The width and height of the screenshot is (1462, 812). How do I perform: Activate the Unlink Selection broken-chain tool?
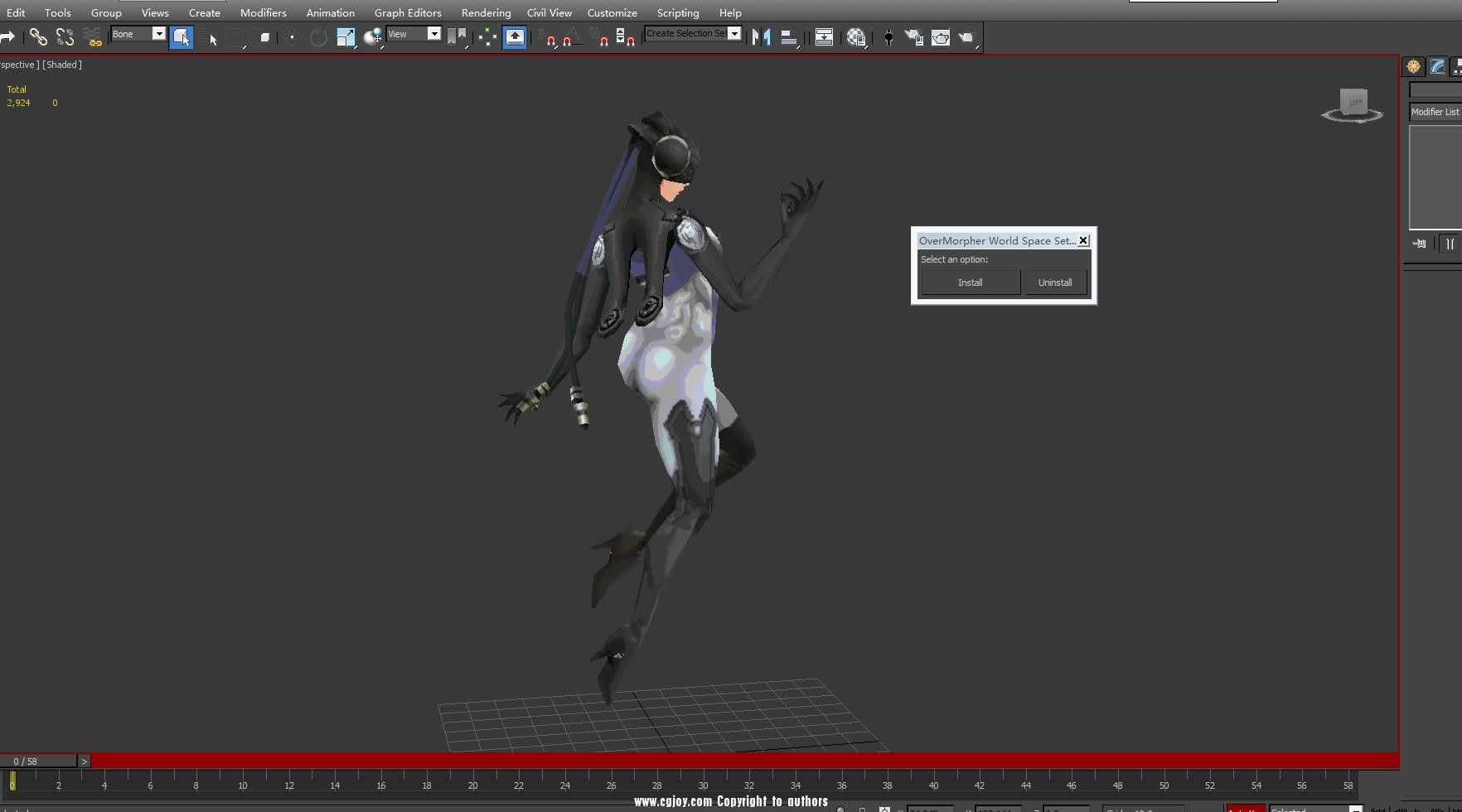65,36
